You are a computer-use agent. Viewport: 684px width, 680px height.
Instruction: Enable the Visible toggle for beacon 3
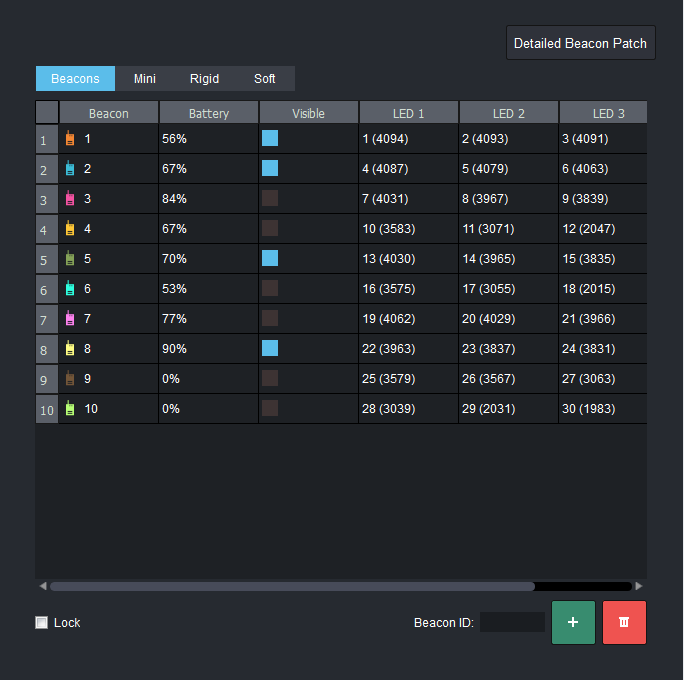[270, 198]
